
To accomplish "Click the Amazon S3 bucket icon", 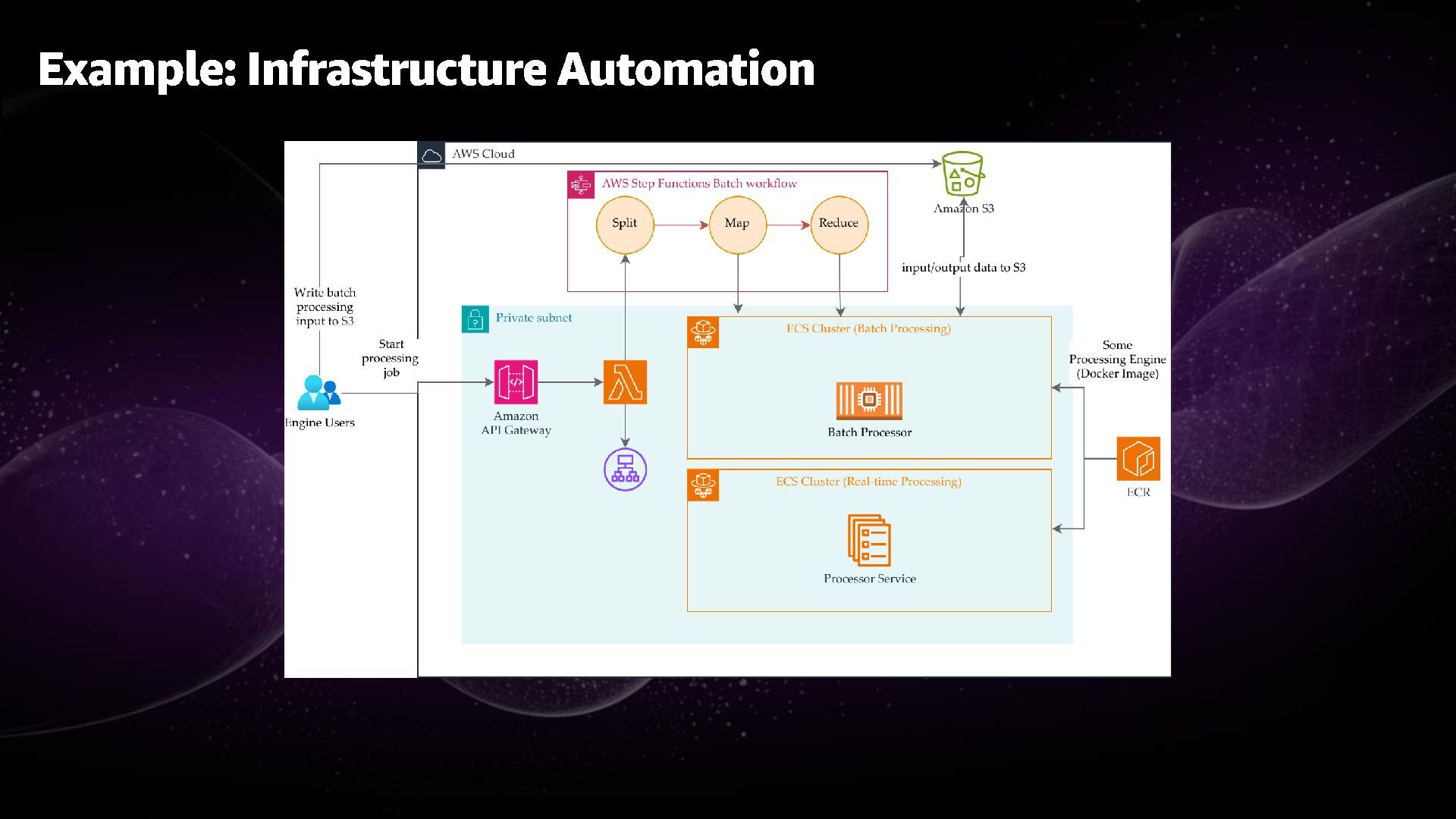I will point(962,174).
